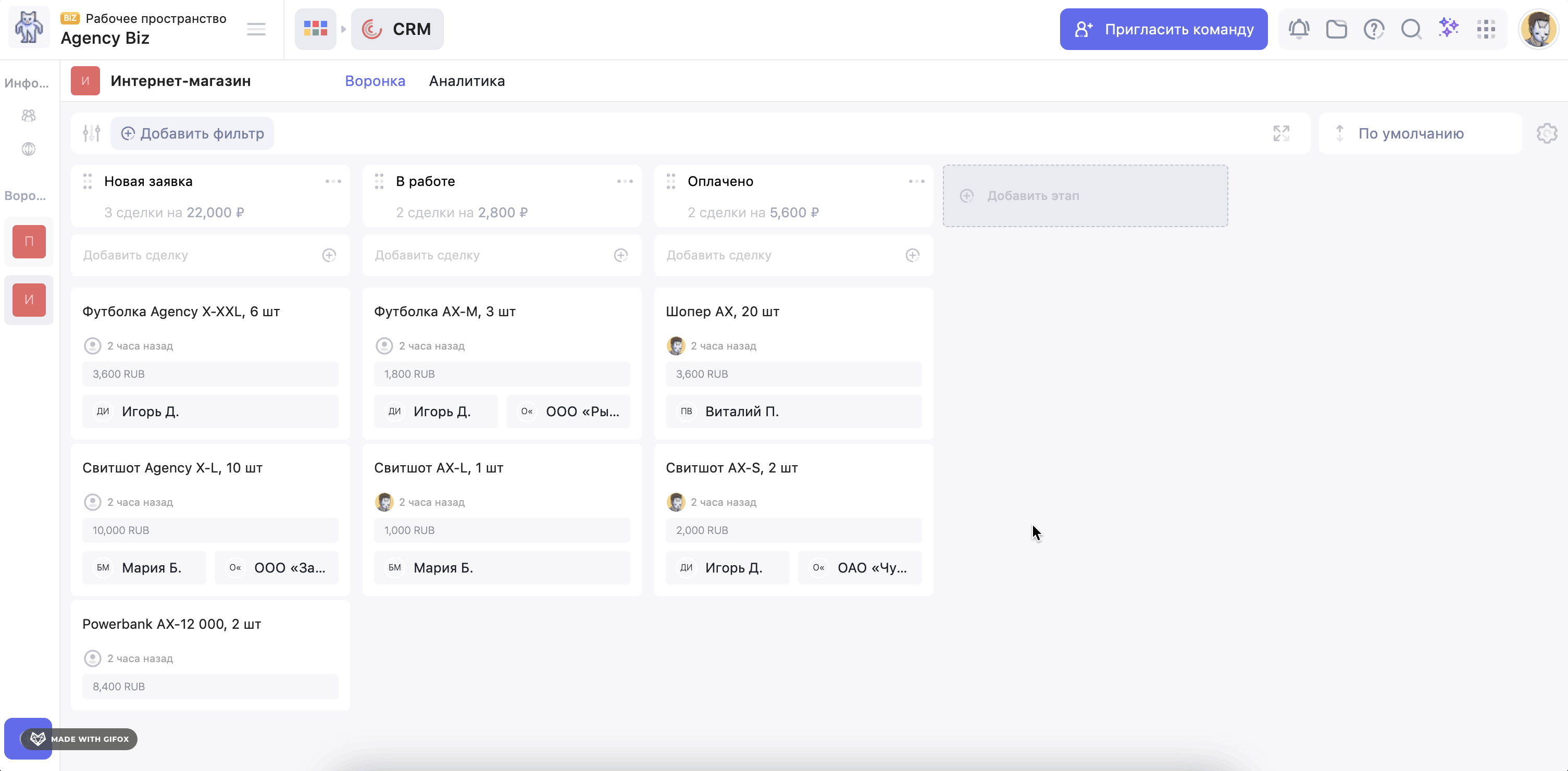Expand board to fullscreen view
This screenshot has width=1568, height=771.
click(x=1280, y=133)
